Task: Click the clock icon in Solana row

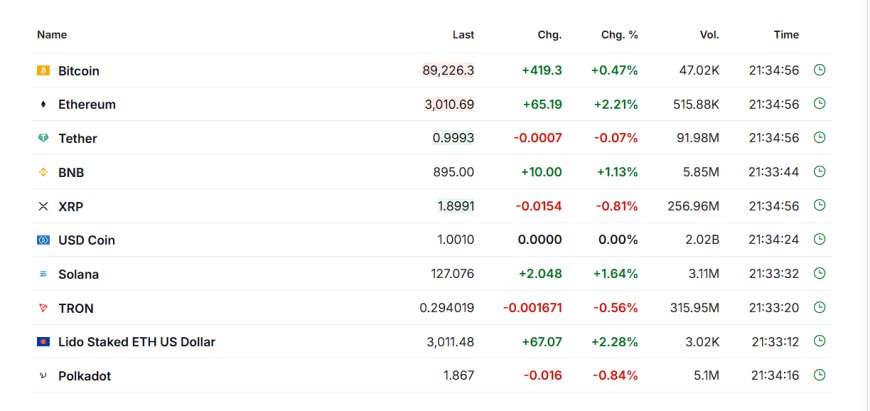Action: [820, 273]
